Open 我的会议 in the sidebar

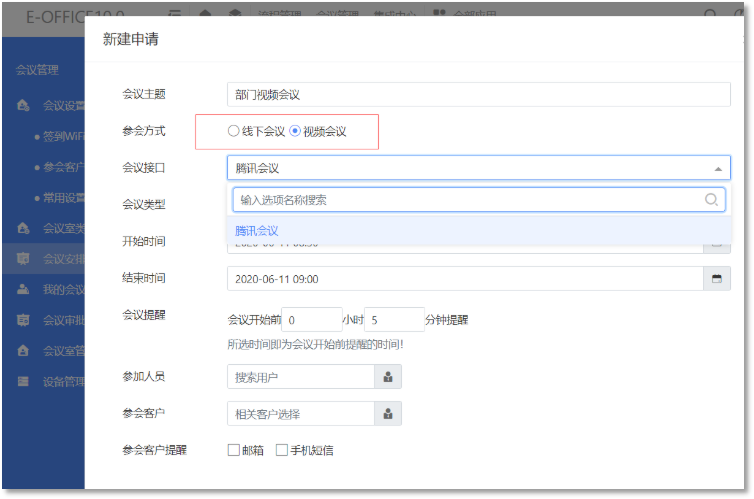point(63,289)
